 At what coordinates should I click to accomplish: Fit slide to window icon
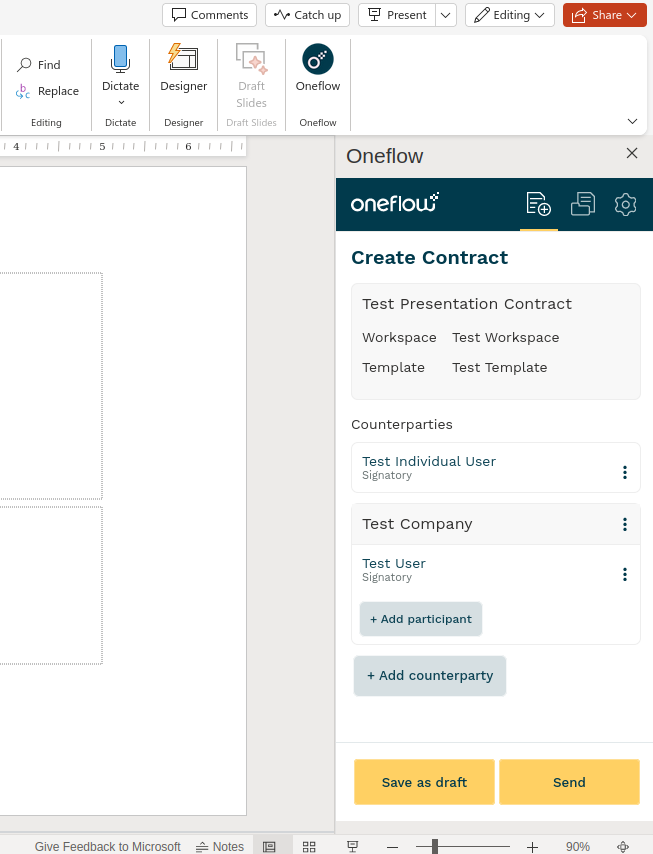623,846
